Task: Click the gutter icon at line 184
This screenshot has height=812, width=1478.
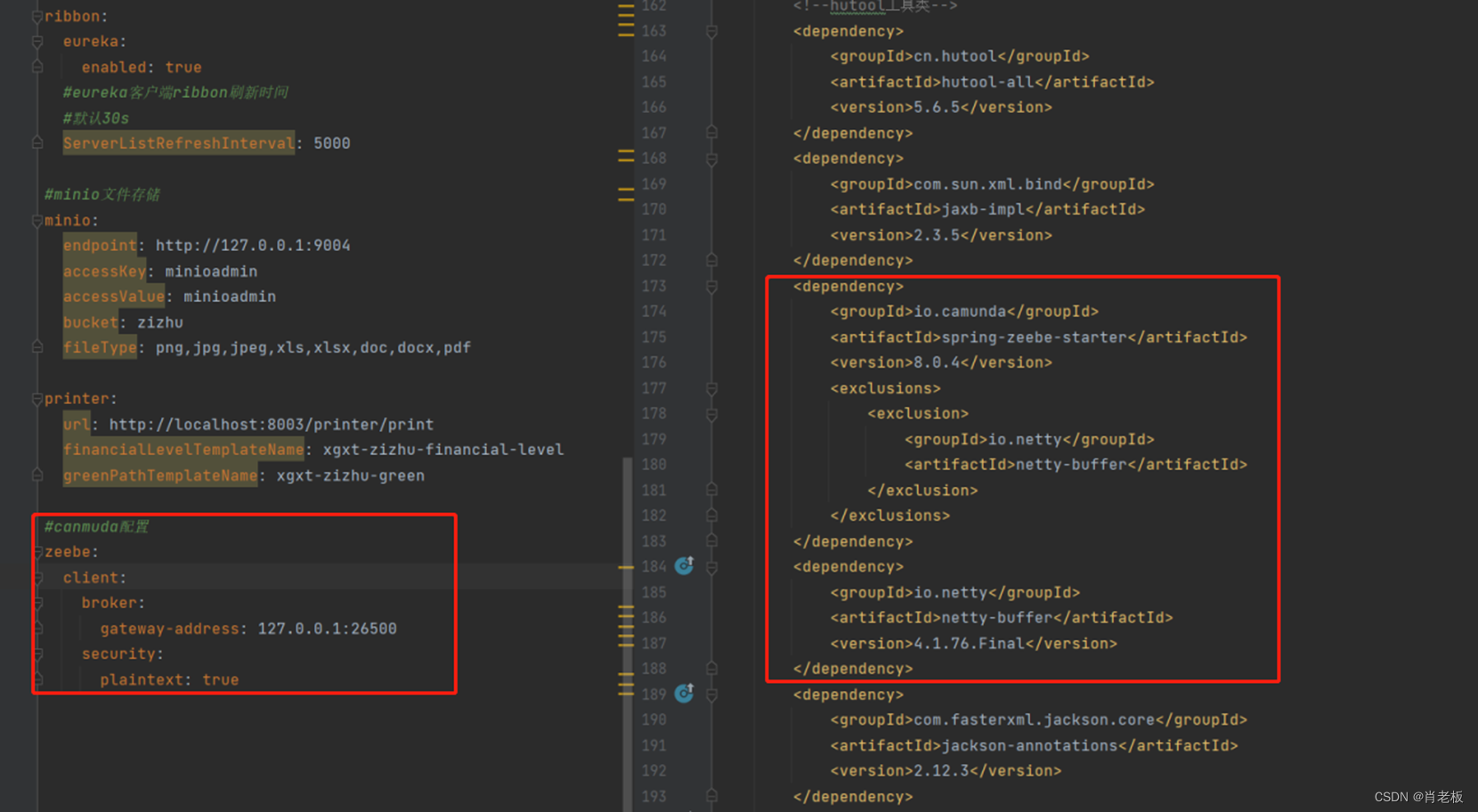Action: coord(684,565)
